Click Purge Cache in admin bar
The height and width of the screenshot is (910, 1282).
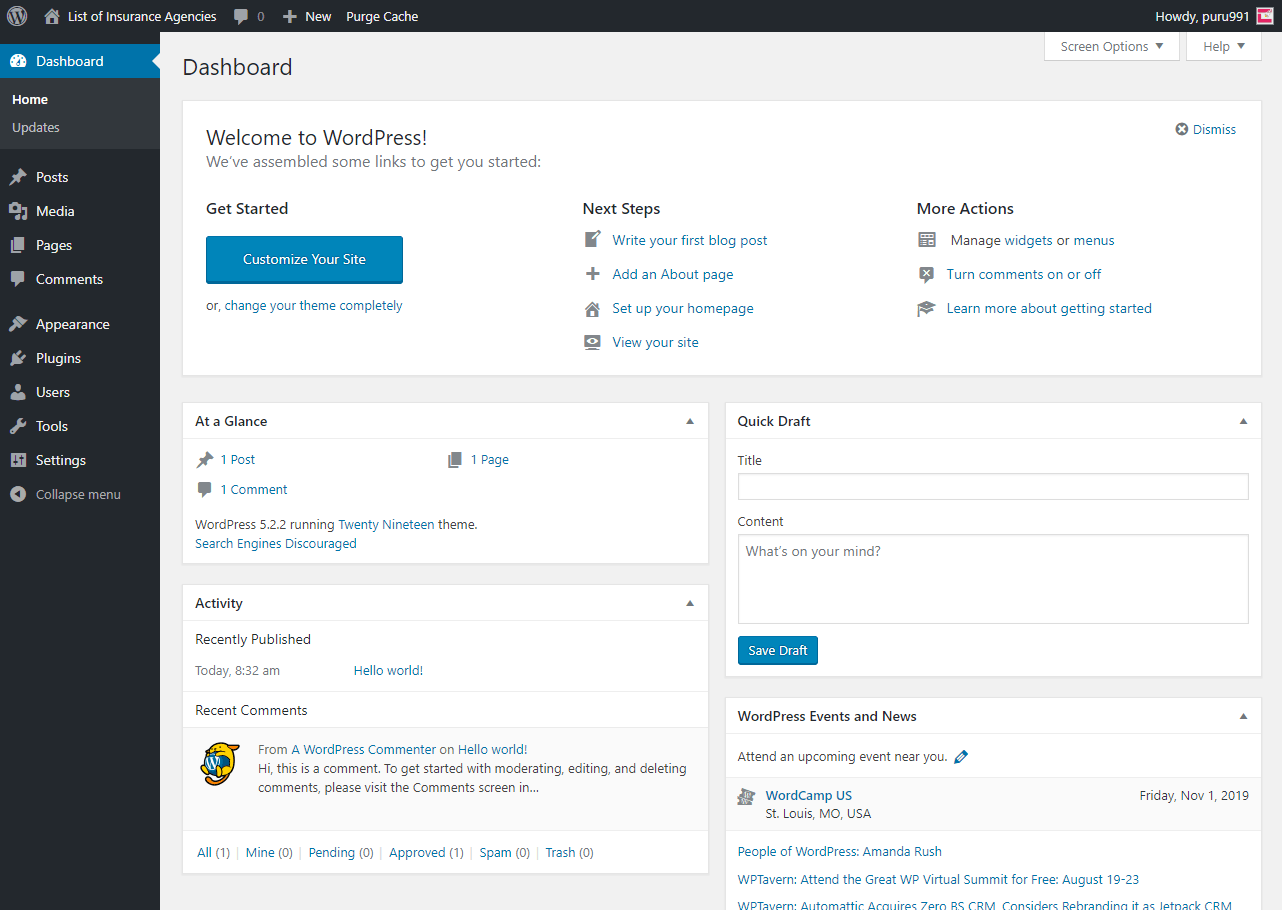[382, 16]
